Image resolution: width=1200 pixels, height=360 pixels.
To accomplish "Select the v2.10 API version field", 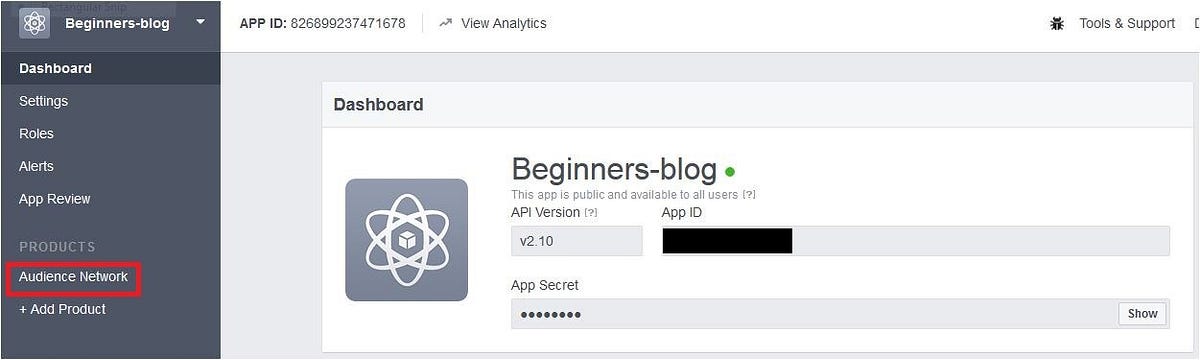I will coord(577,241).
